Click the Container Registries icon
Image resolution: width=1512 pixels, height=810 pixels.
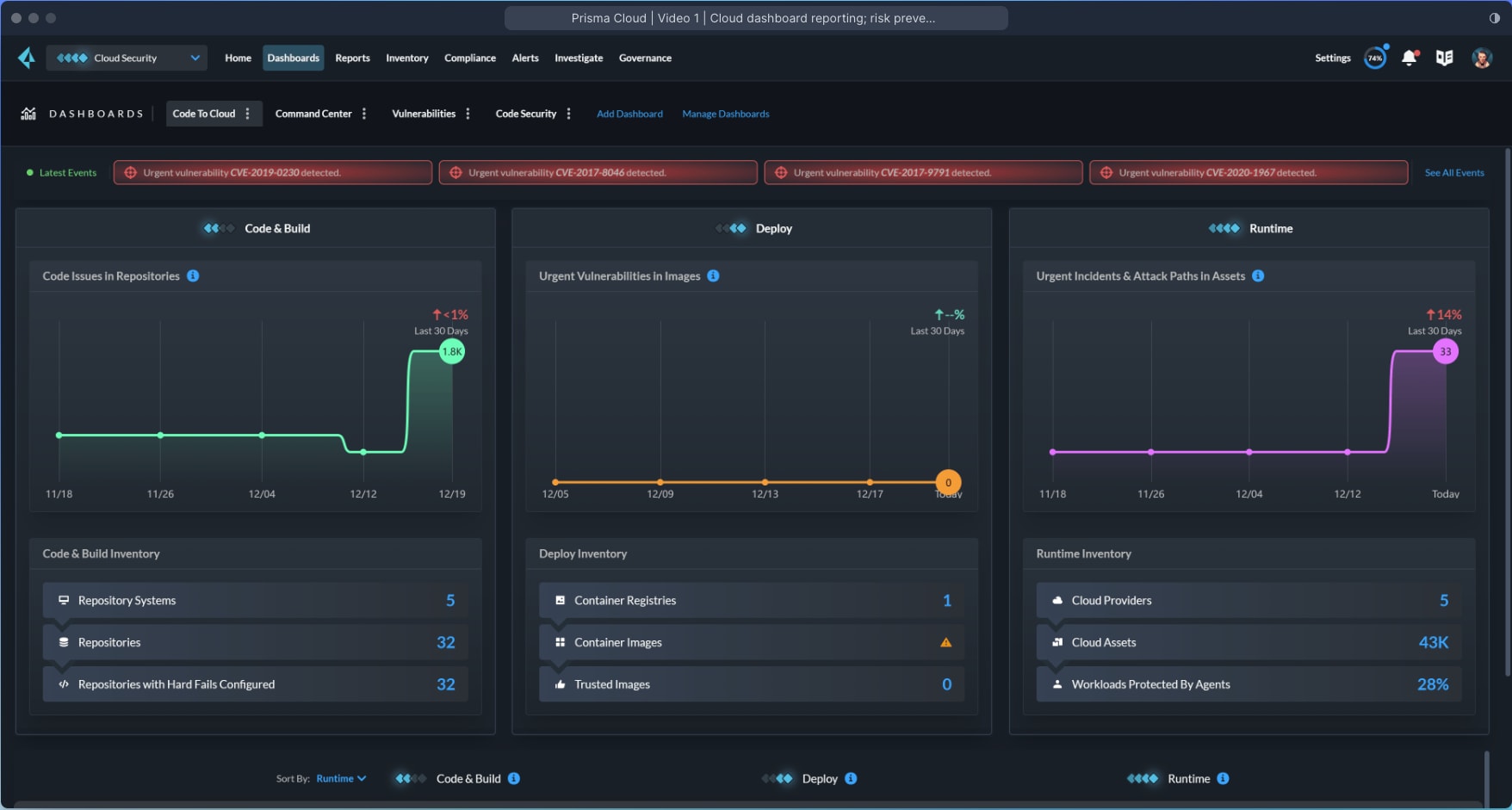click(x=560, y=600)
